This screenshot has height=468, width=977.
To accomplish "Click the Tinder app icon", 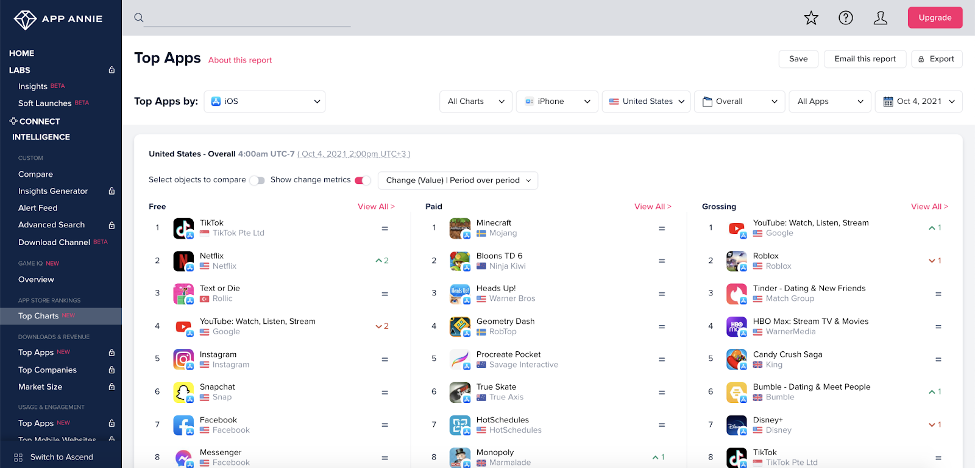I will point(736,294).
